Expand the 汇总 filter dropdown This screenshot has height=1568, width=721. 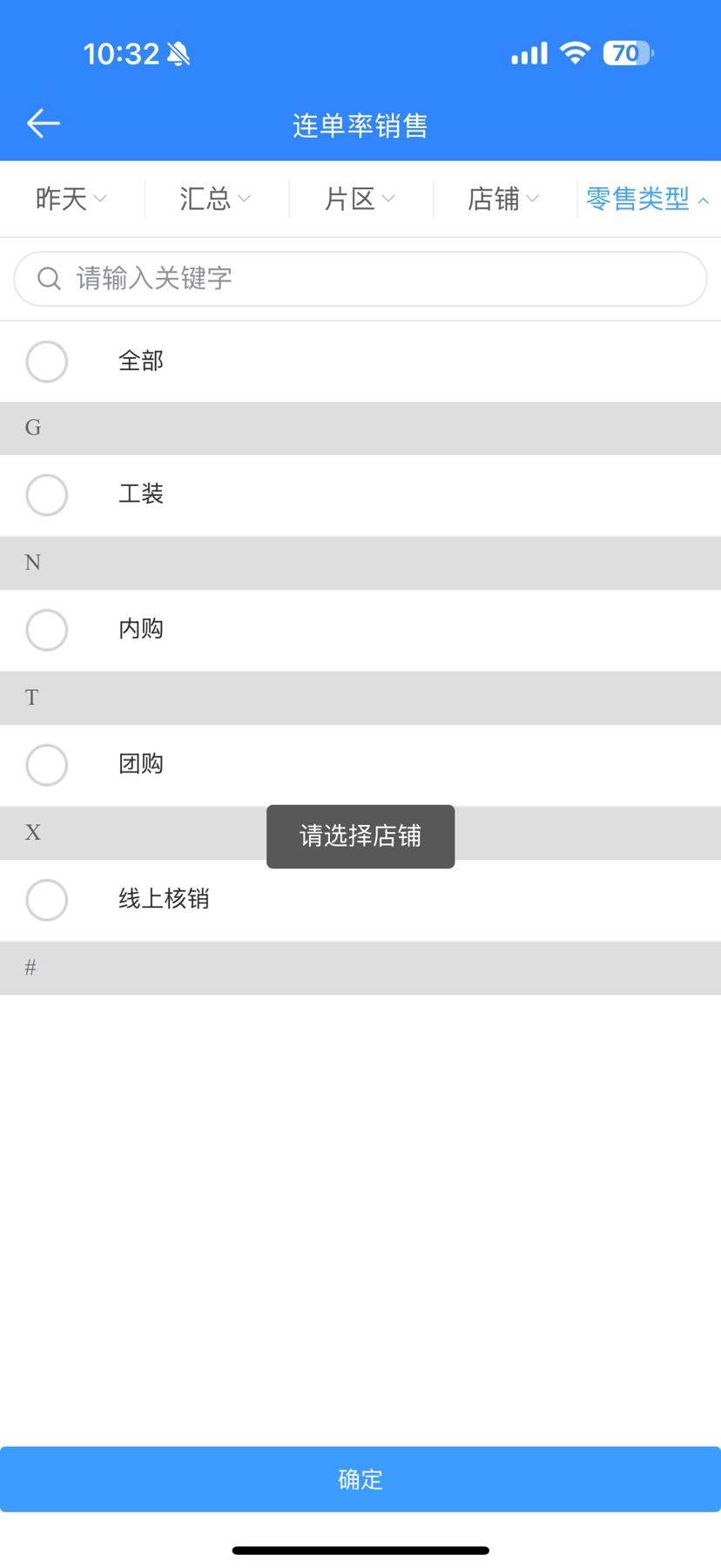(215, 199)
